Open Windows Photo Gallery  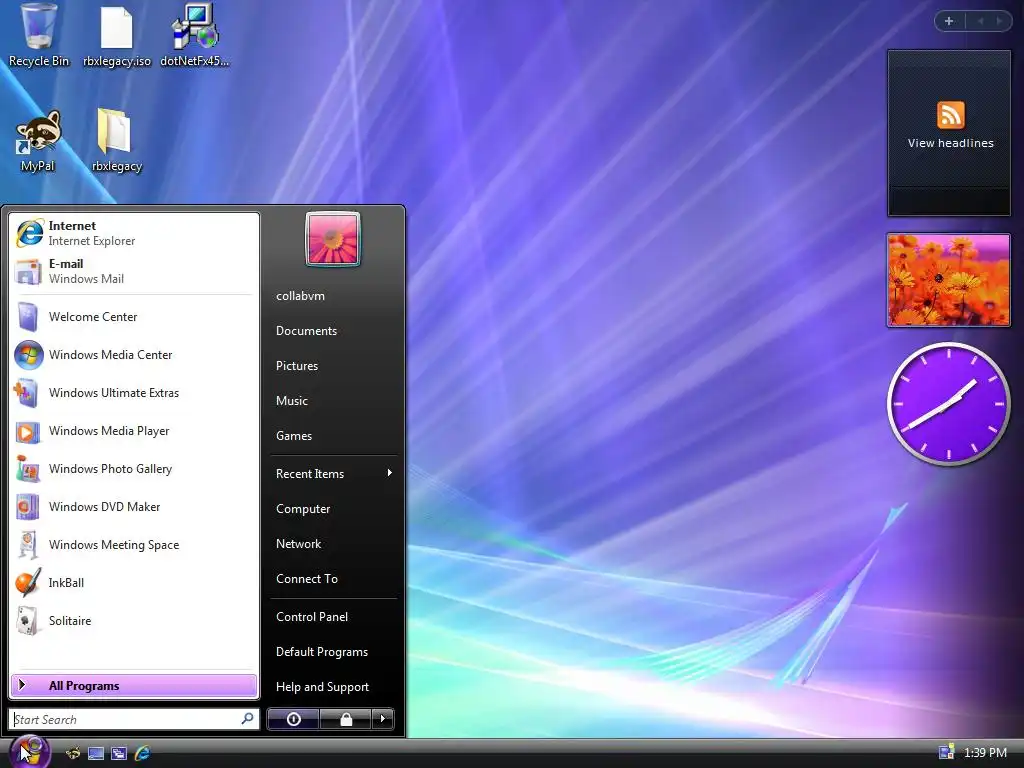134,468
